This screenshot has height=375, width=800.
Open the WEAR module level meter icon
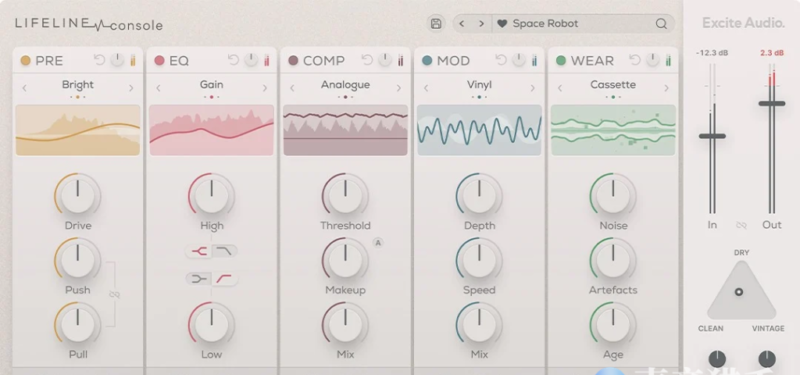point(668,61)
